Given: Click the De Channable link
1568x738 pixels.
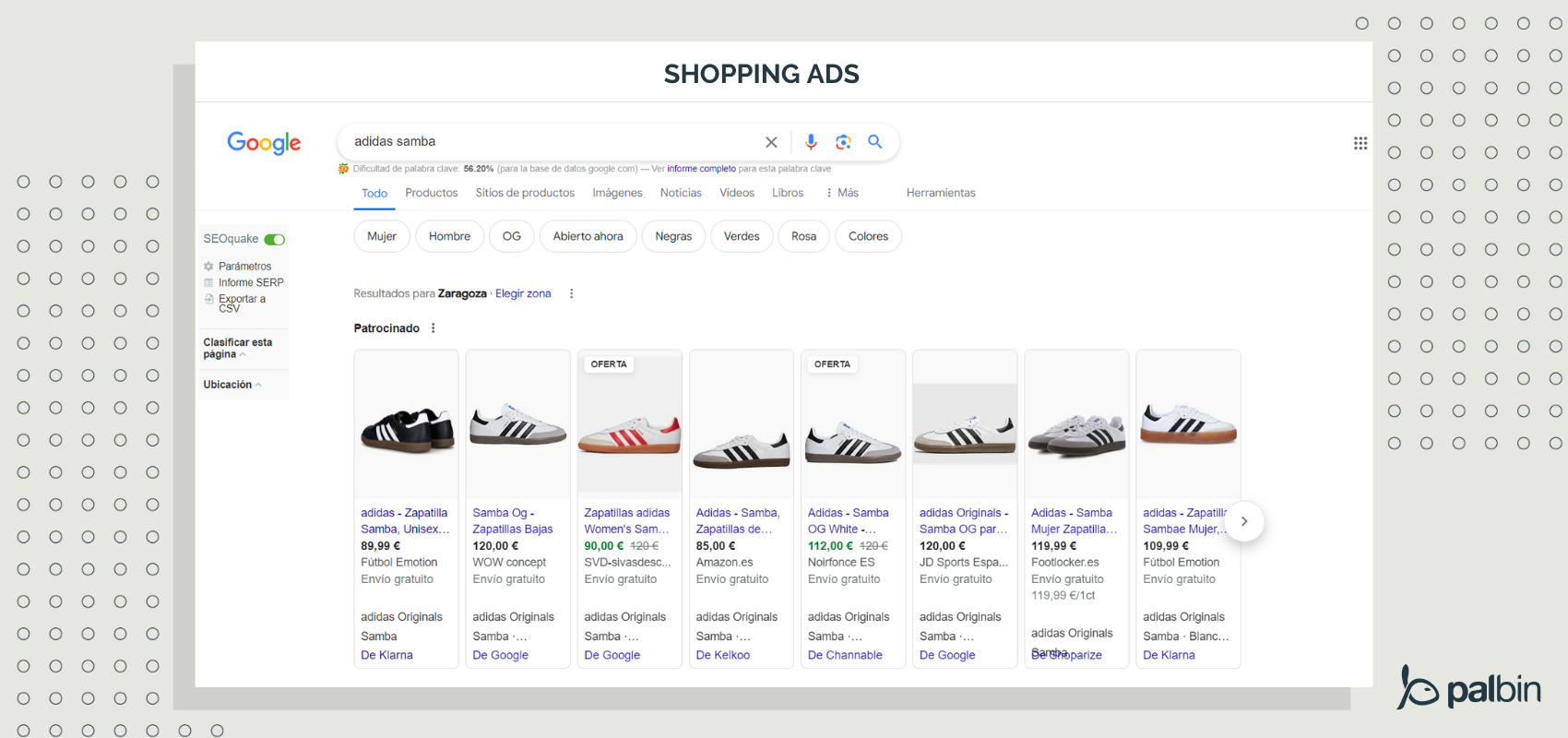Looking at the screenshot, I should pyautogui.click(x=845, y=655).
